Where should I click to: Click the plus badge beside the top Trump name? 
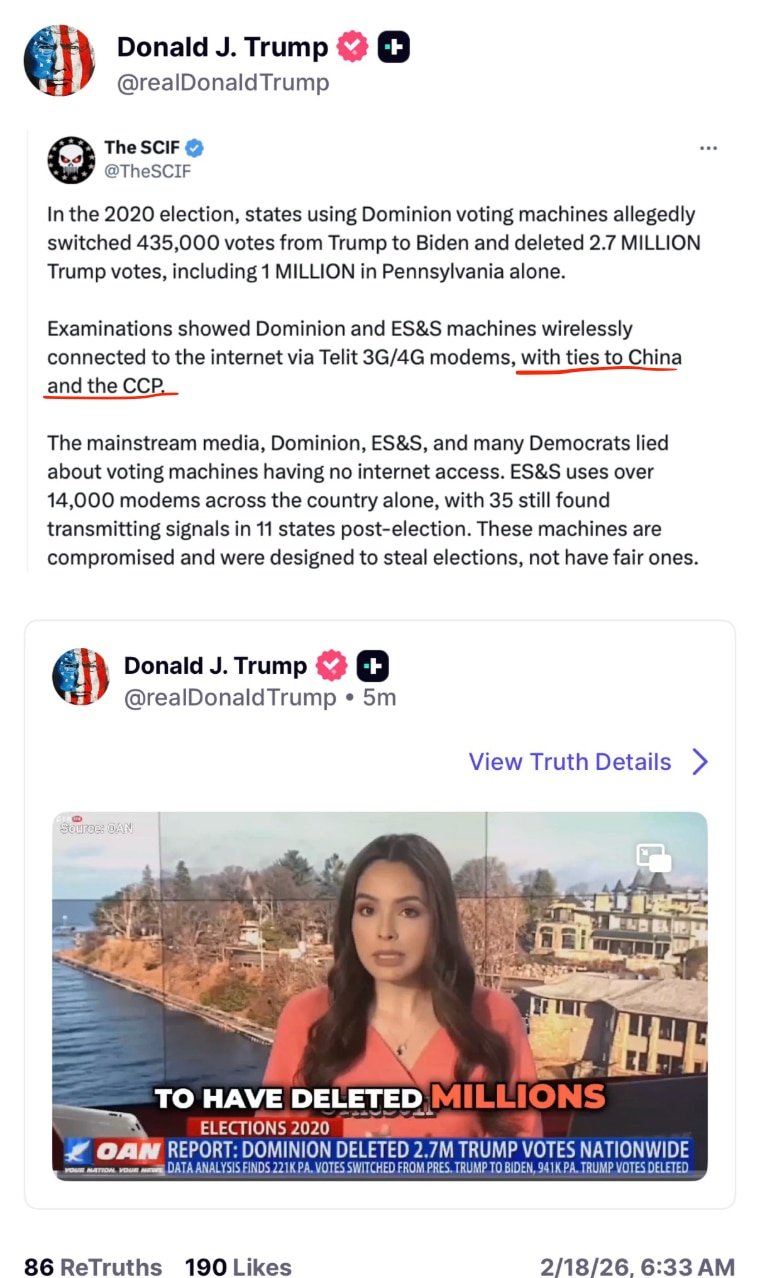point(393,47)
